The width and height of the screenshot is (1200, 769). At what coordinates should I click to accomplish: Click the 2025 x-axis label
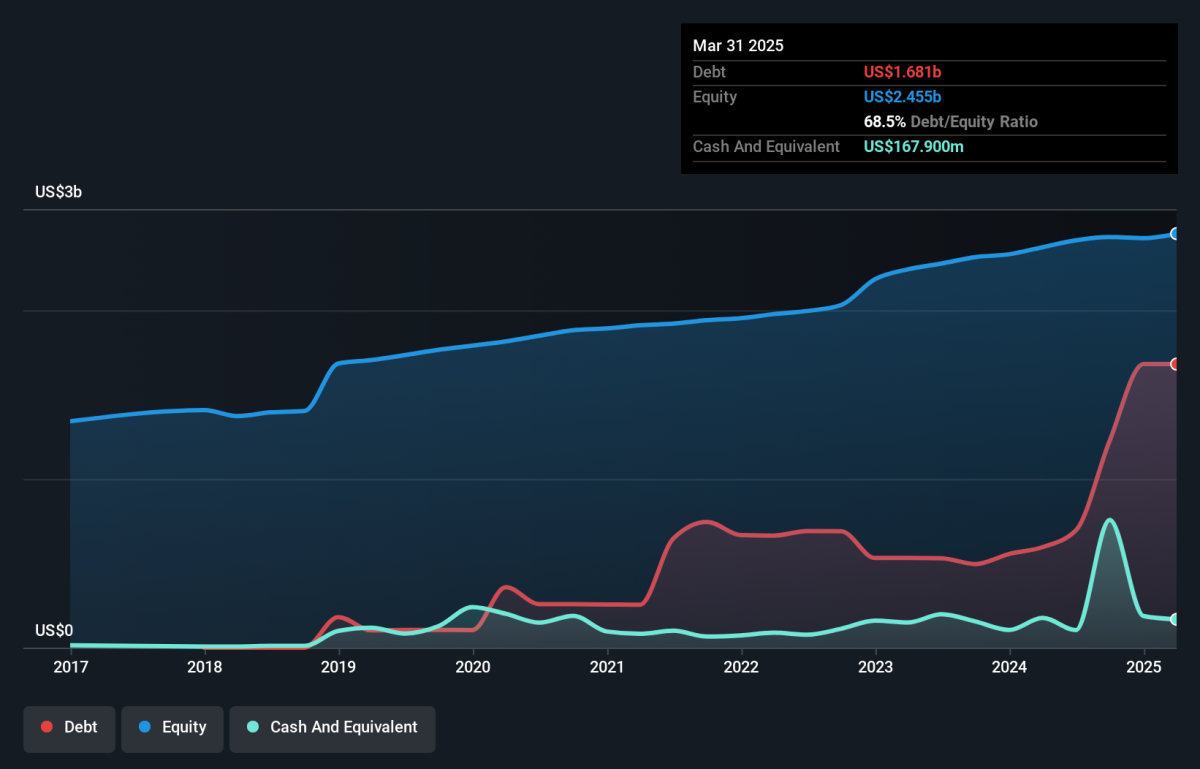click(x=1144, y=667)
